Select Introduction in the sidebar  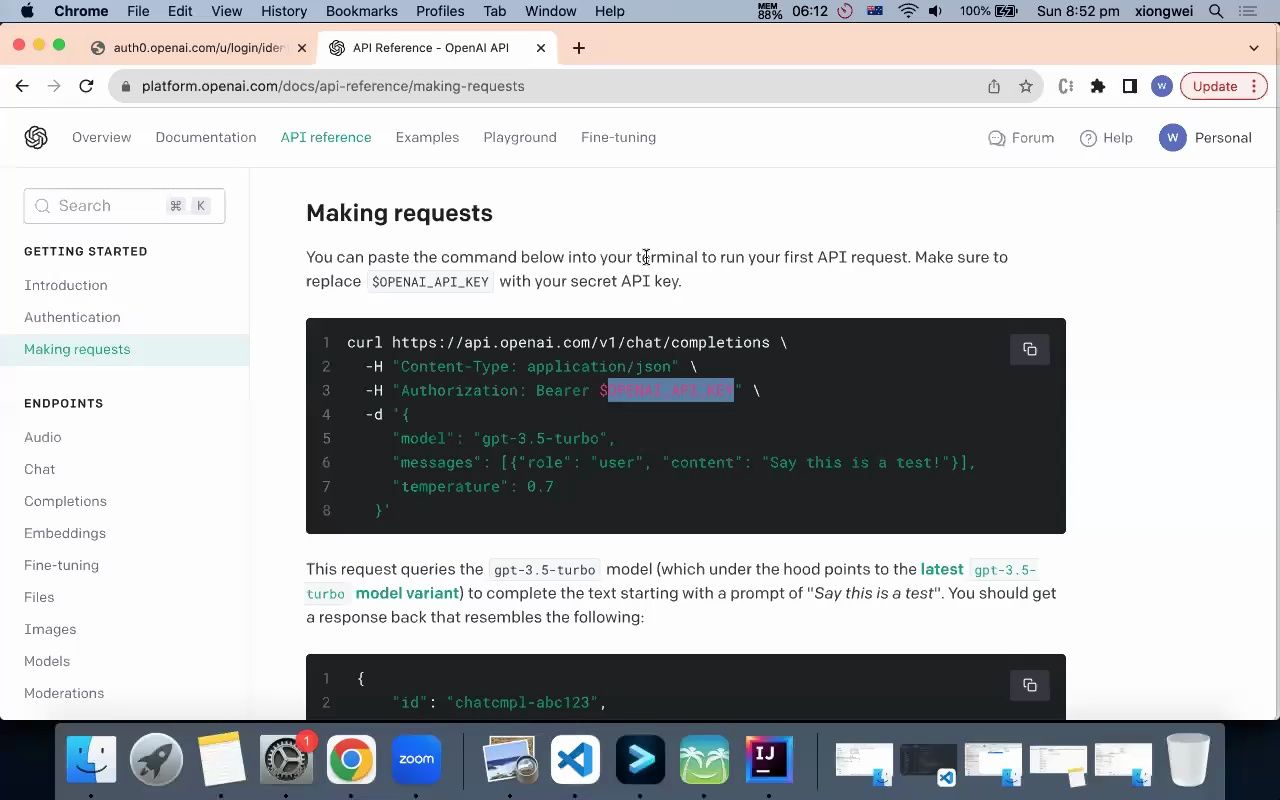pos(66,285)
